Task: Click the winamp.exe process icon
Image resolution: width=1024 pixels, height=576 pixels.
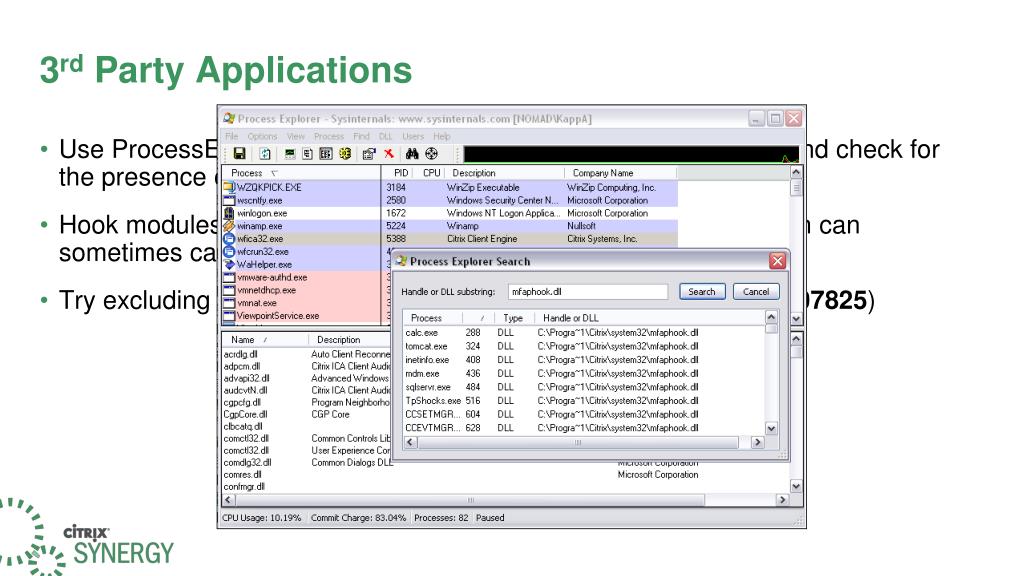Action: click(229, 226)
